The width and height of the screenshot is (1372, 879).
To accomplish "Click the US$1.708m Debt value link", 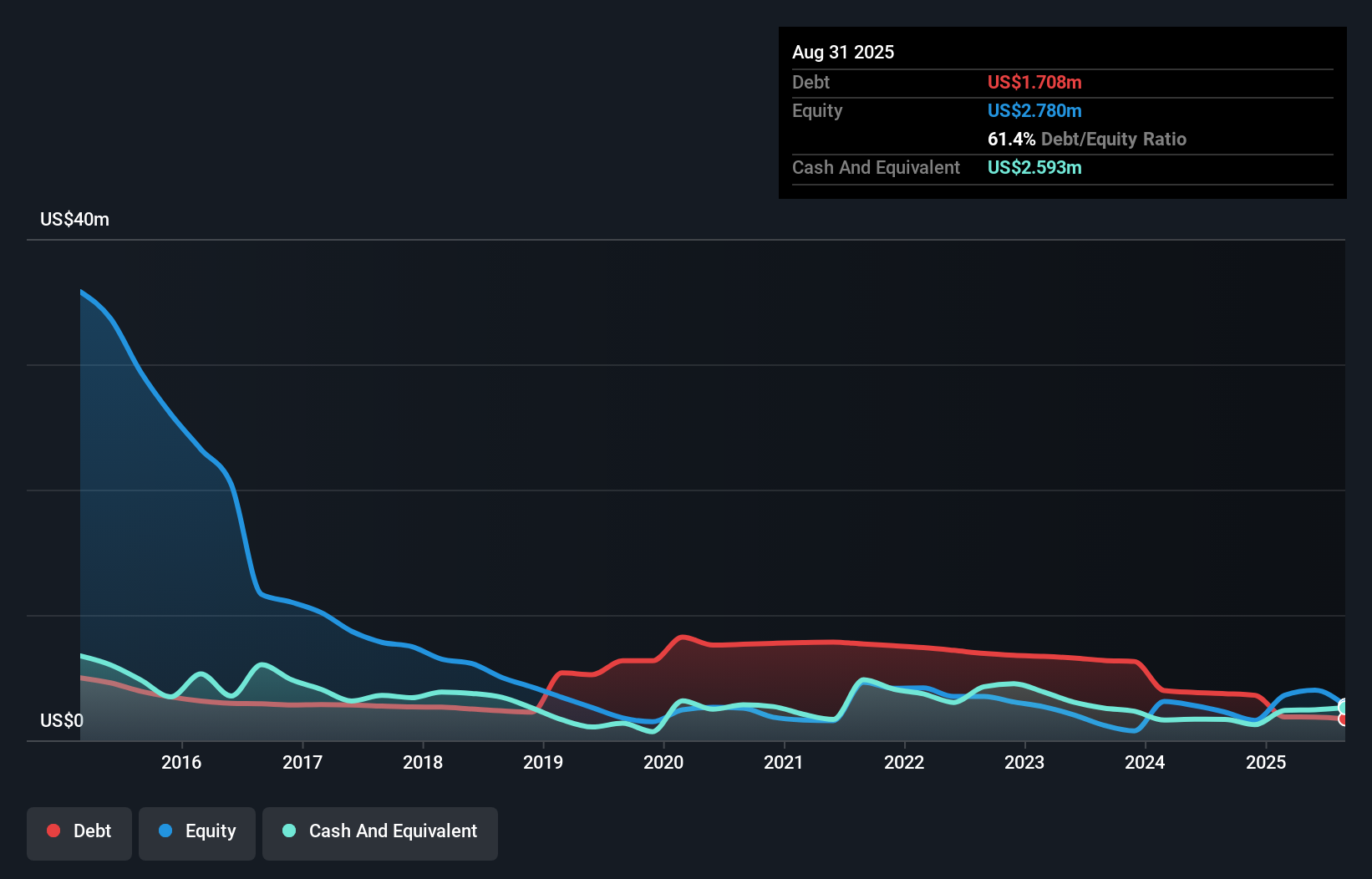I will point(1034,82).
